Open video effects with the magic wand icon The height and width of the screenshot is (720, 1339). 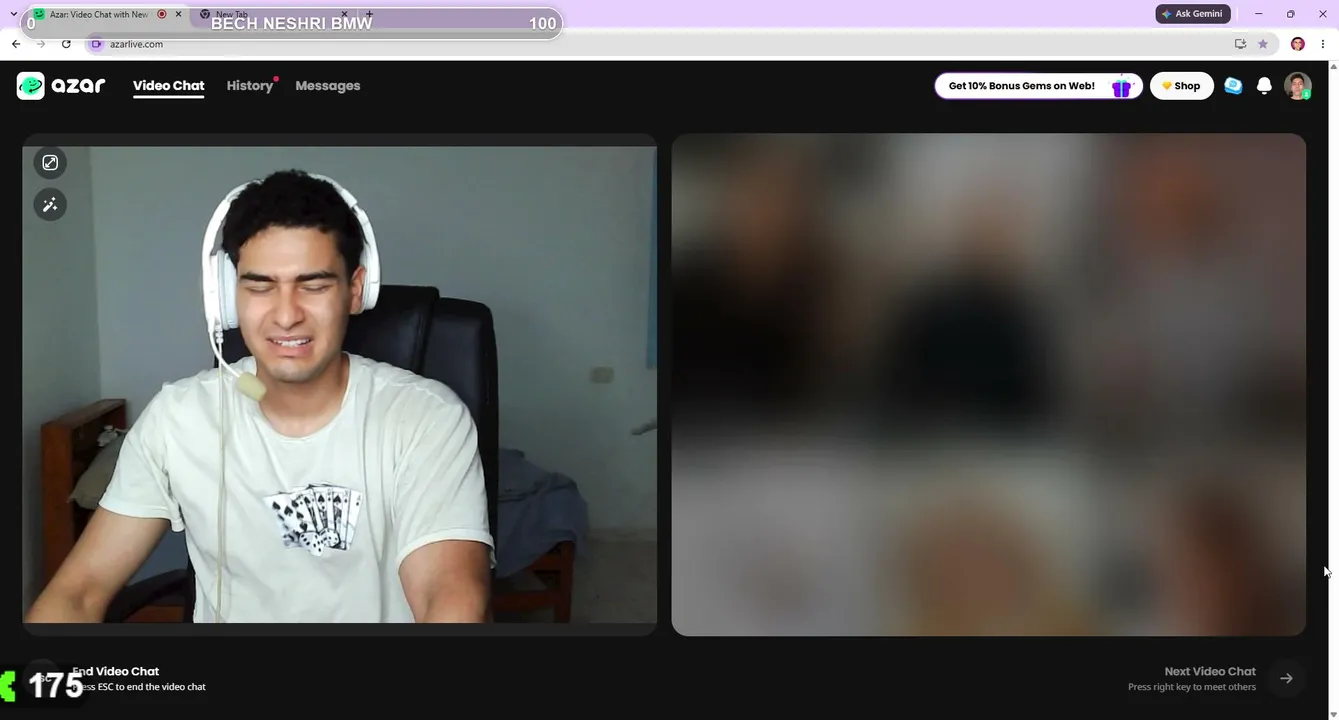click(x=50, y=205)
